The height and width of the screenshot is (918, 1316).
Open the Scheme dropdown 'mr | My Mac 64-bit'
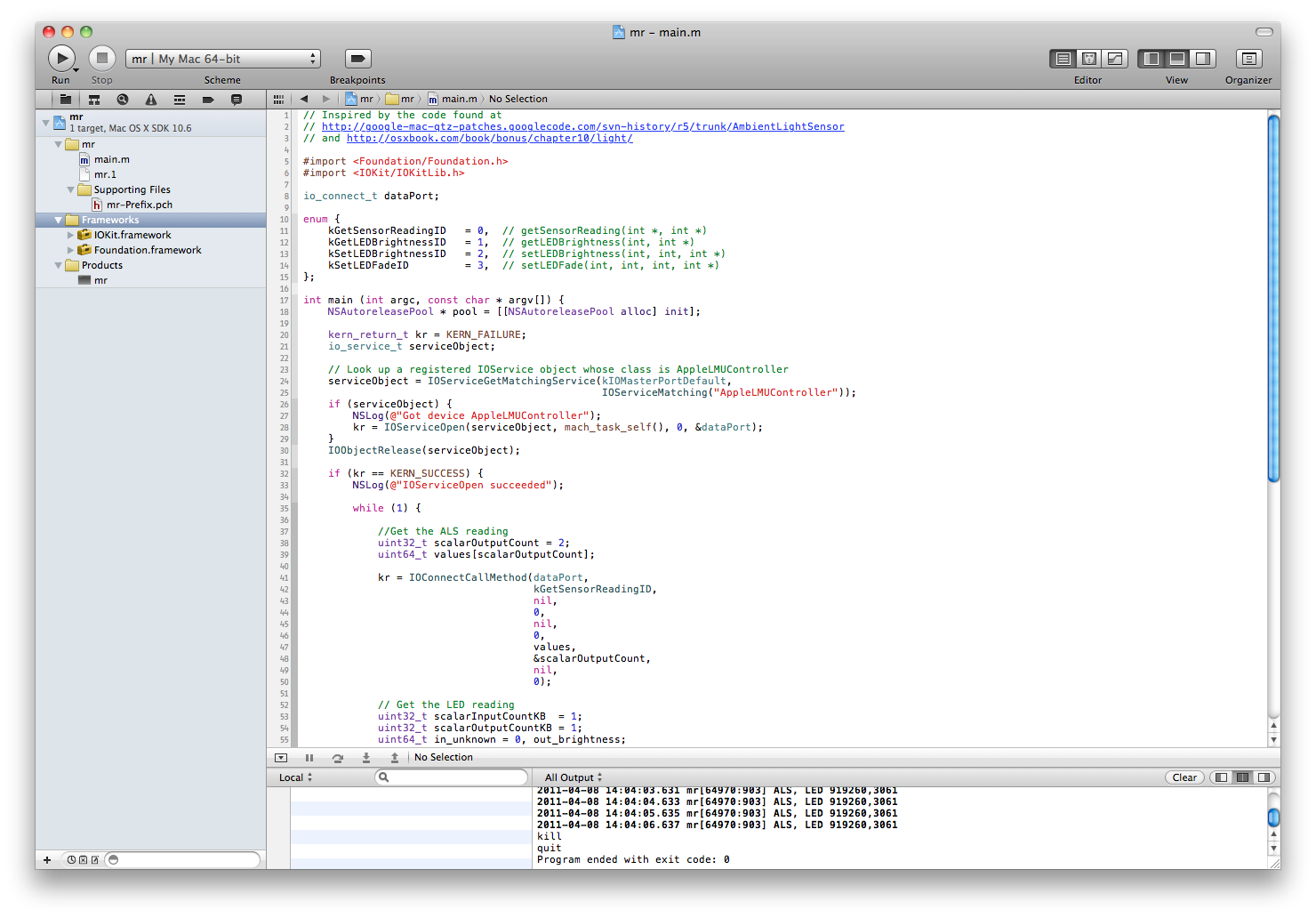tap(222, 59)
